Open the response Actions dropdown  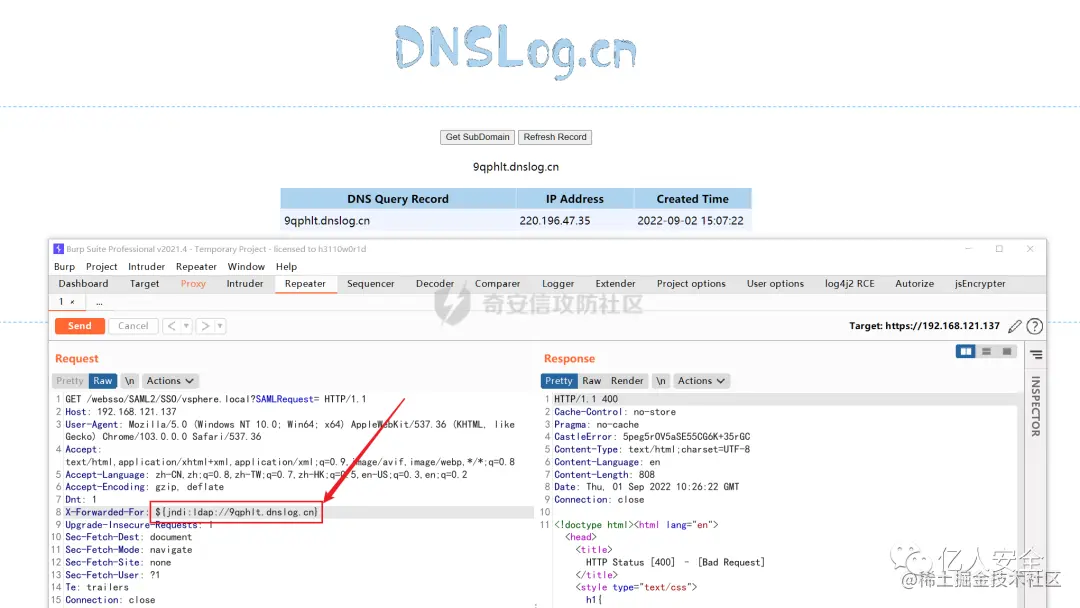click(x=700, y=381)
